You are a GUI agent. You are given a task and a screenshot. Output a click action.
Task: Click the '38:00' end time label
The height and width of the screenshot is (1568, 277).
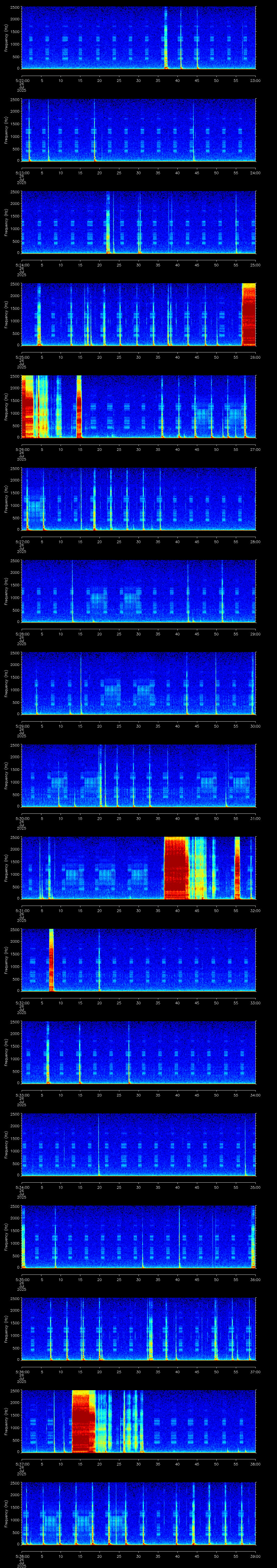(256, 1464)
